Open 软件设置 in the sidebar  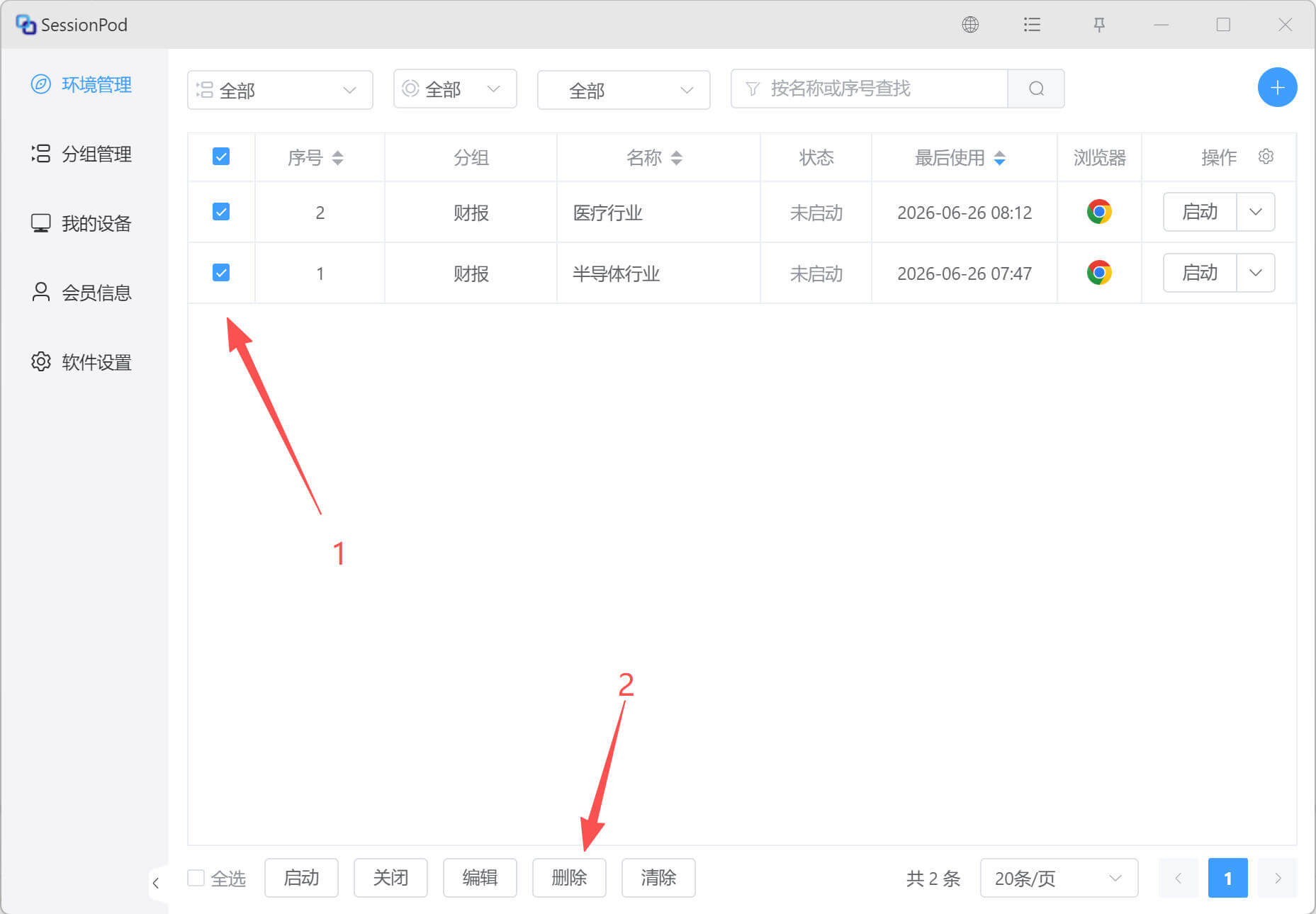point(82,362)
